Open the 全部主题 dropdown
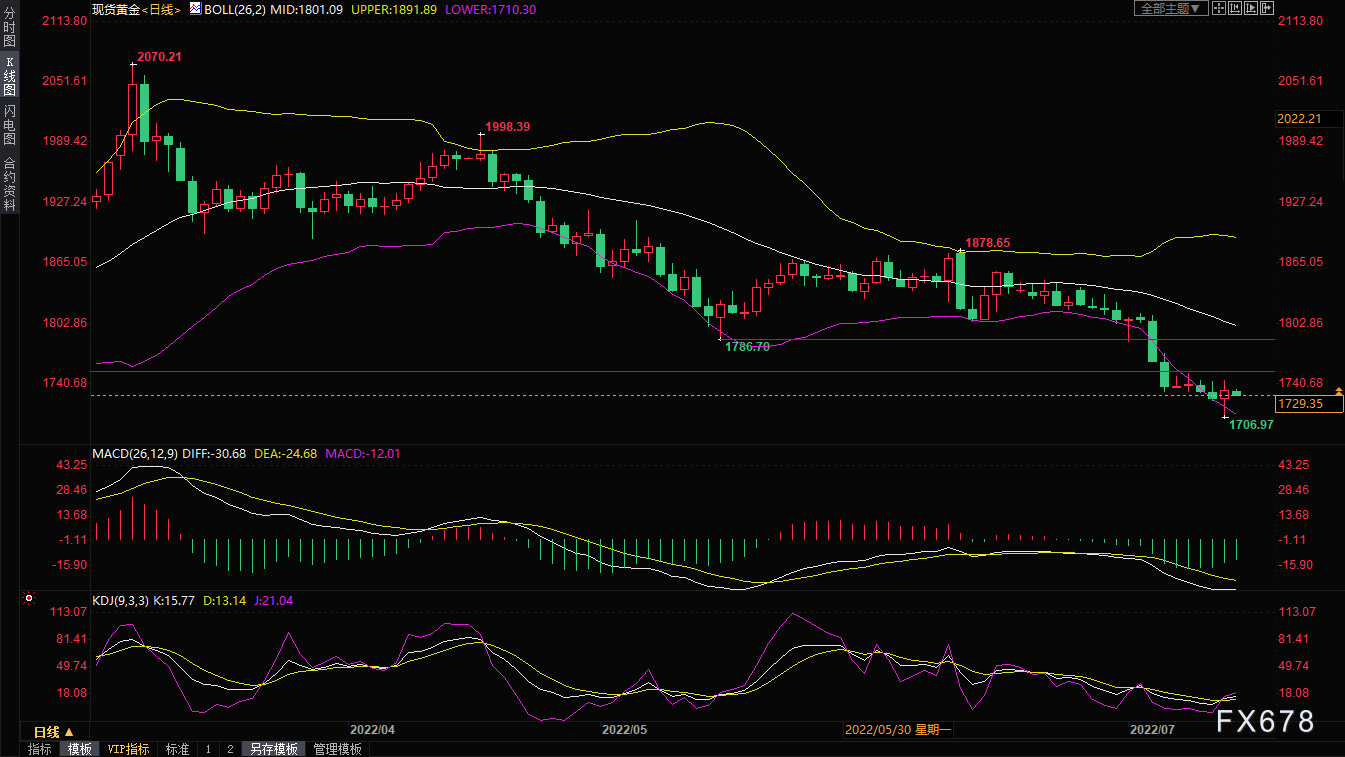The height and width of the screenshot is (757, 1345). click(x=1171, y=8)
